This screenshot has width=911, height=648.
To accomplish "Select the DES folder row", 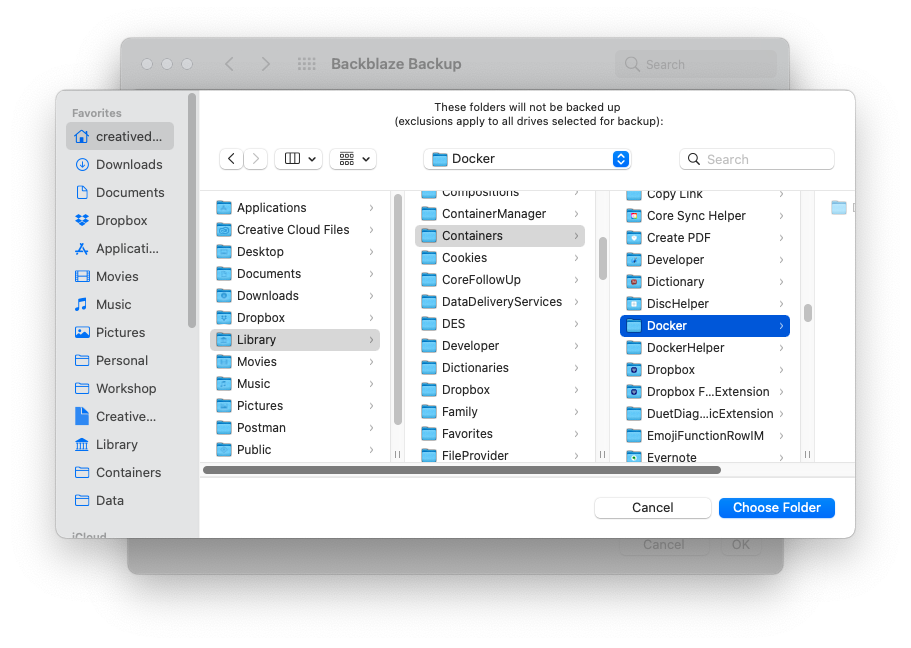I will [500, 324].
